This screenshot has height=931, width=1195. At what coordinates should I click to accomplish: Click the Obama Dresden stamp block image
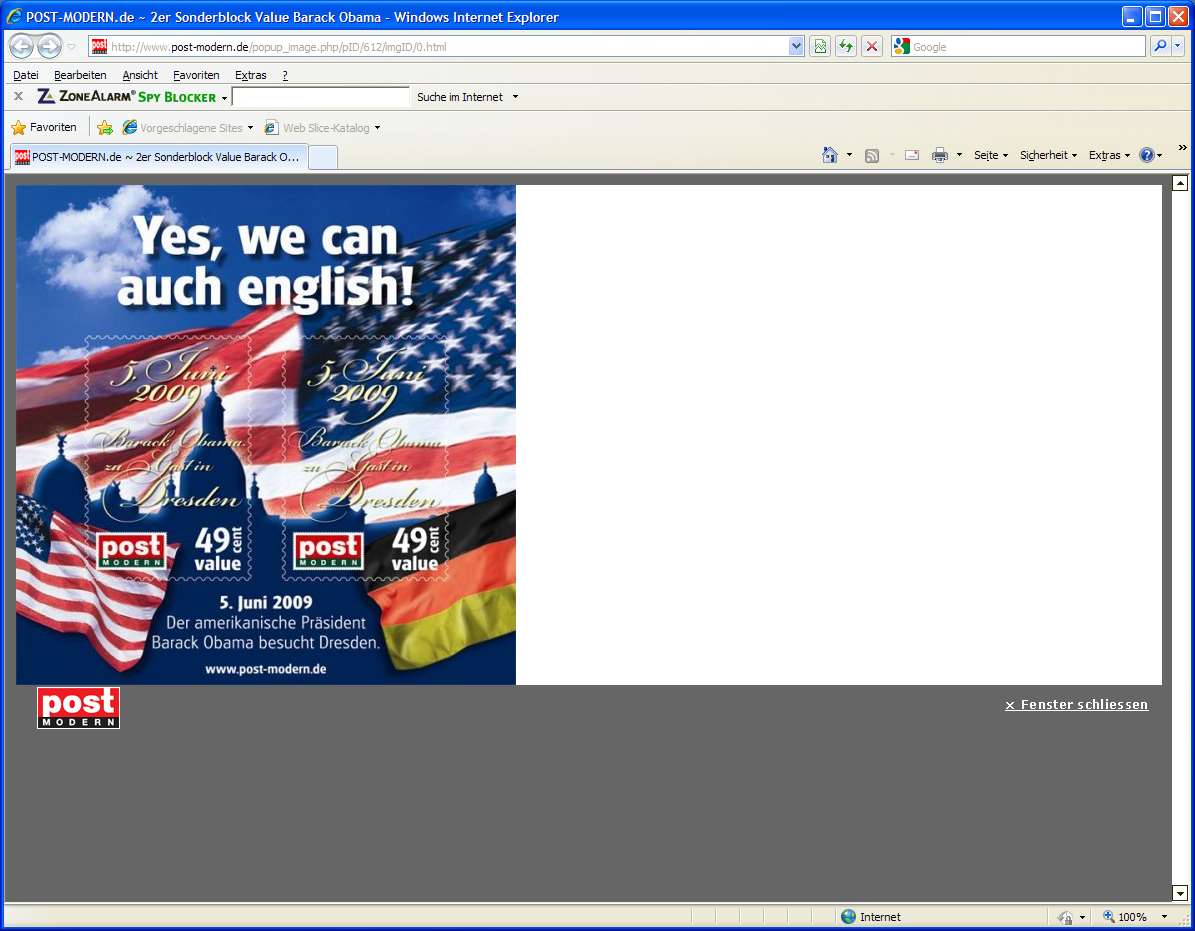click(x=266, y=435)
